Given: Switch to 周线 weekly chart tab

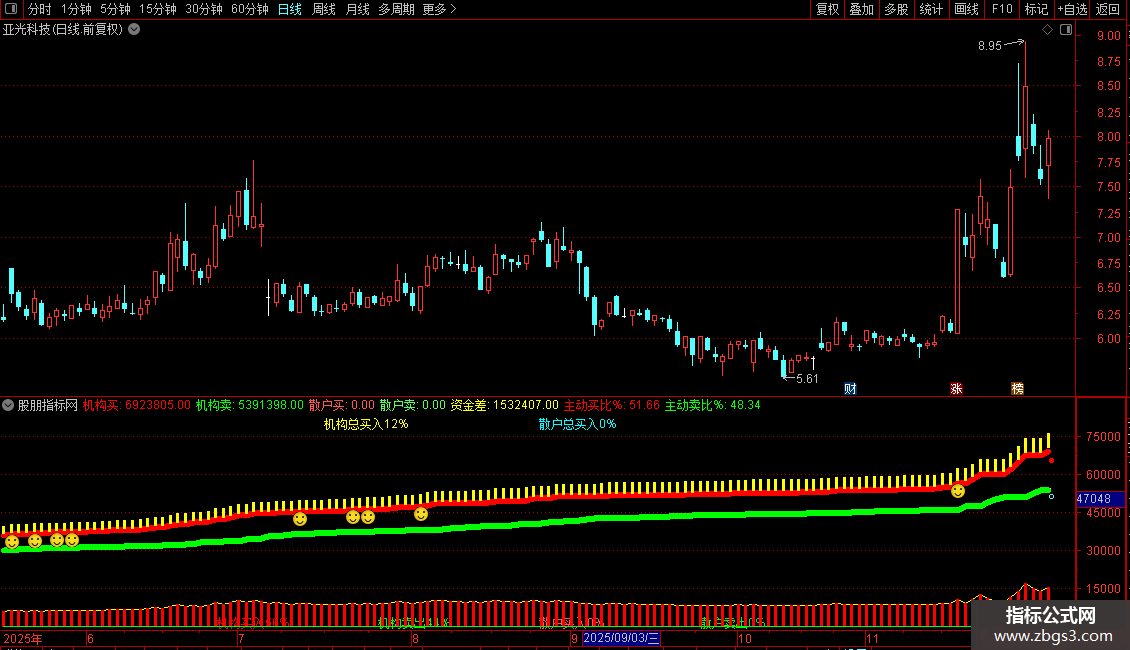Looking at the screenshot, I should [x=324, y=9].
